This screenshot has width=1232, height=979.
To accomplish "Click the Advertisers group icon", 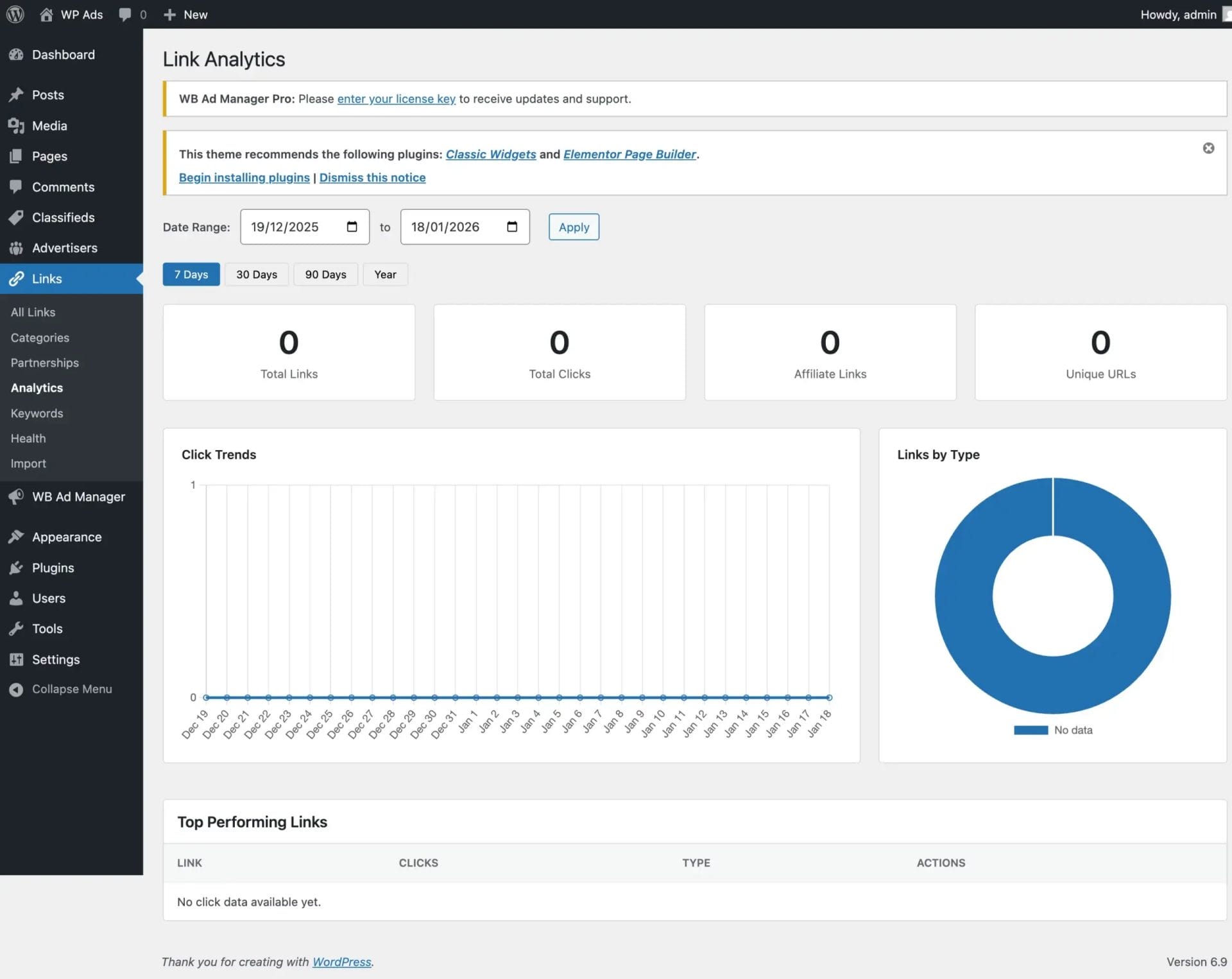I will 16,248.
